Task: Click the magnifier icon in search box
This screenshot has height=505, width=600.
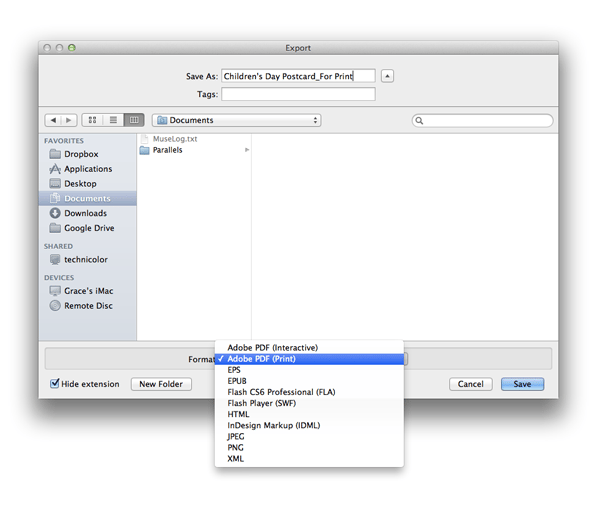Action: pyautogui.click(x=419, y=121)
